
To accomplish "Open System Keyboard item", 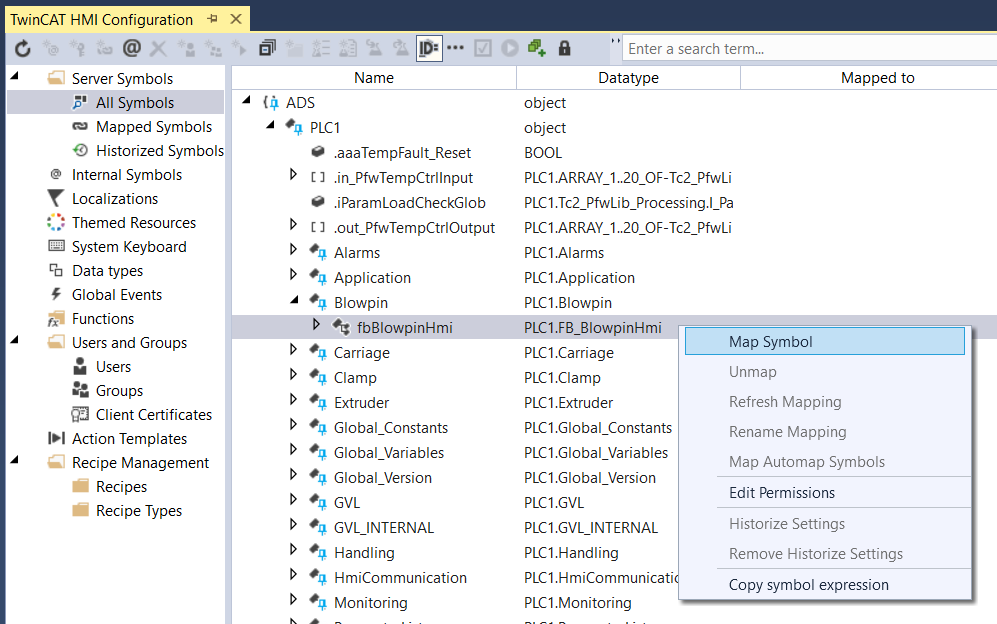I will [129, 247].
